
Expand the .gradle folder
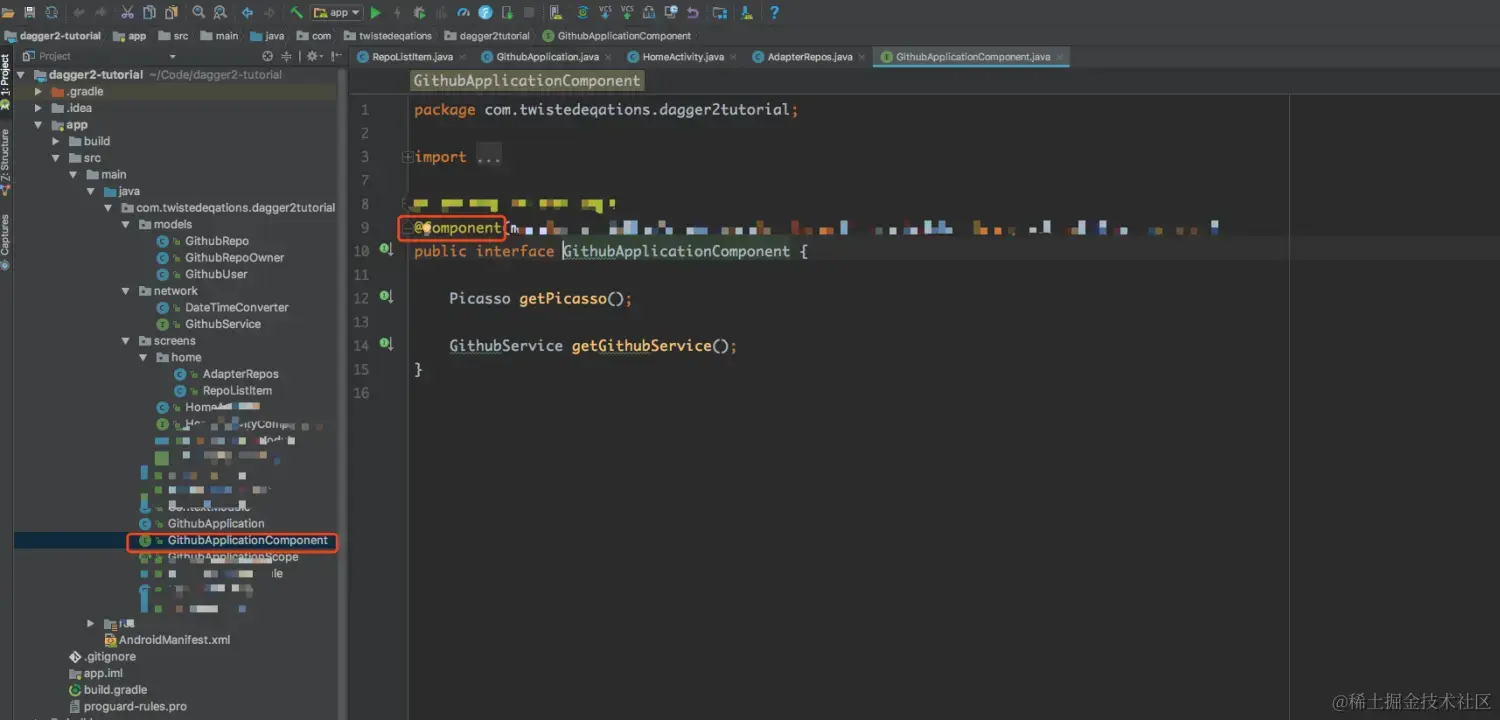(x=39, y=92)
